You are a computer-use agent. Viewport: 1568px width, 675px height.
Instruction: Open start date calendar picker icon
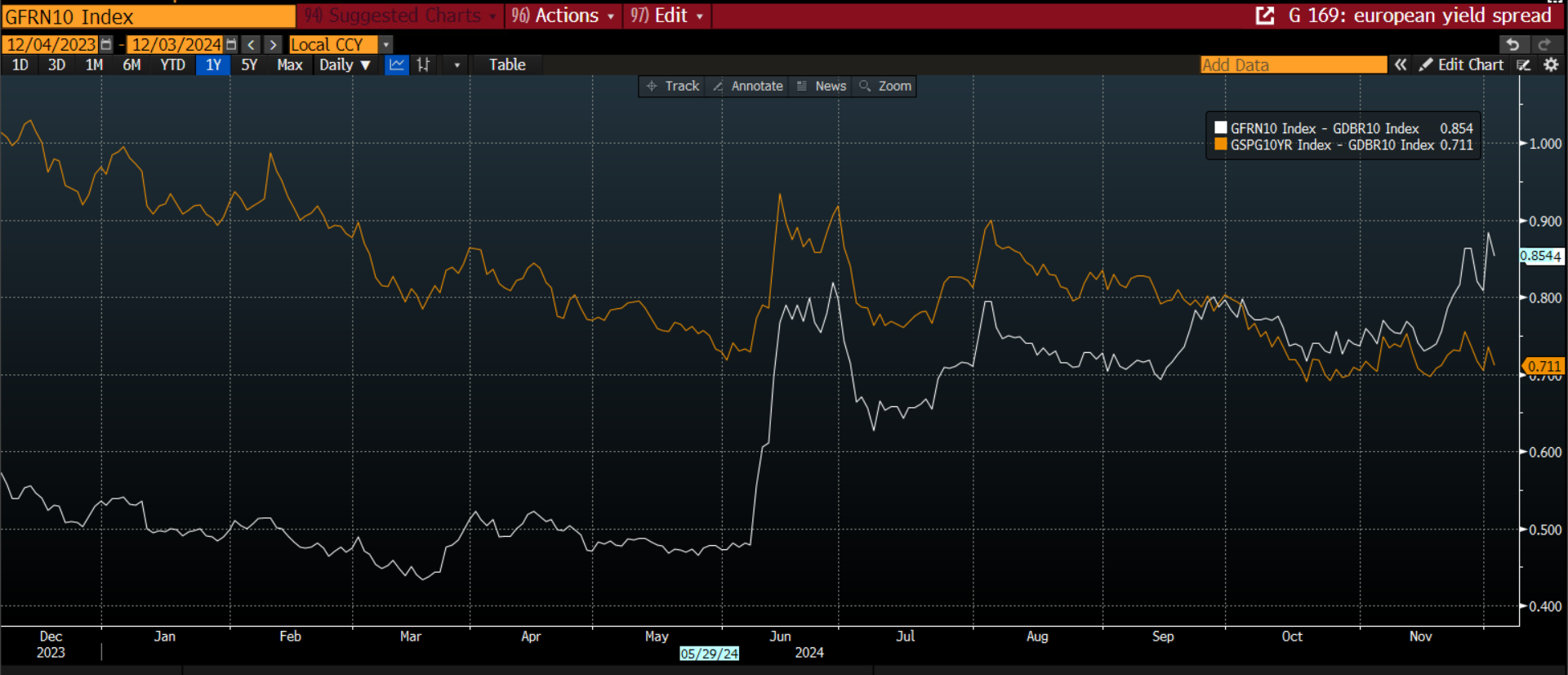106,45
